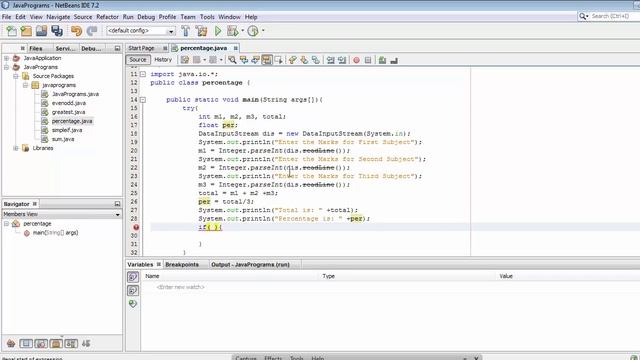Select main(String[] args) in Navigator
The image size is (640, 360).
point(56,233)
